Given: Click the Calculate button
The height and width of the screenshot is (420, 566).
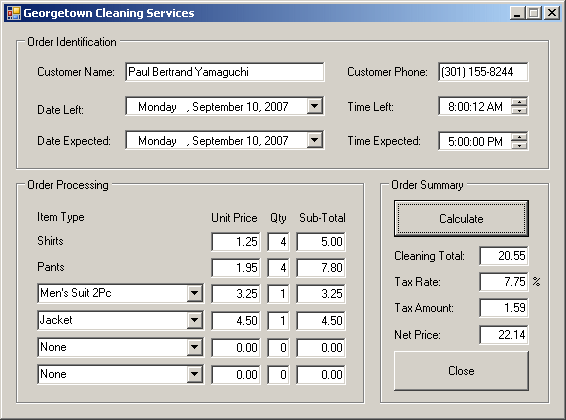Looking at the screenshot, I should (x=461, y=219).
